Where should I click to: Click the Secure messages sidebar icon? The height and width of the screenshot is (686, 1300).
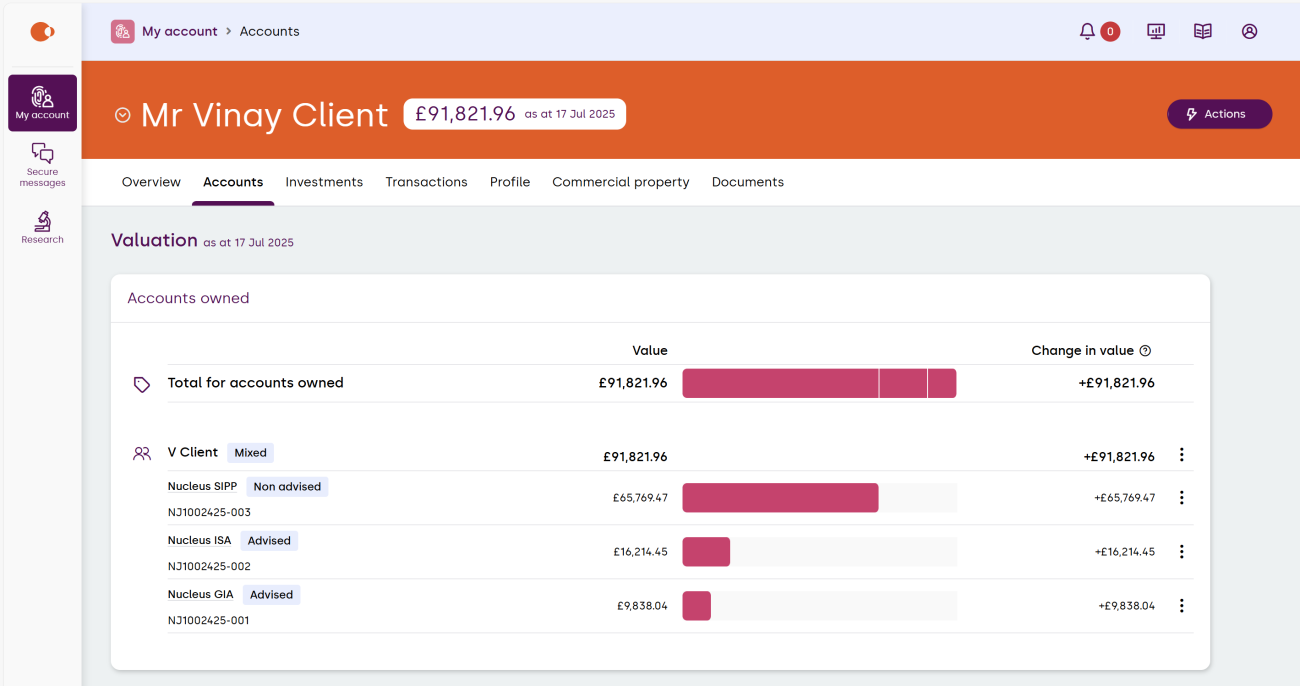click(42, 164)
